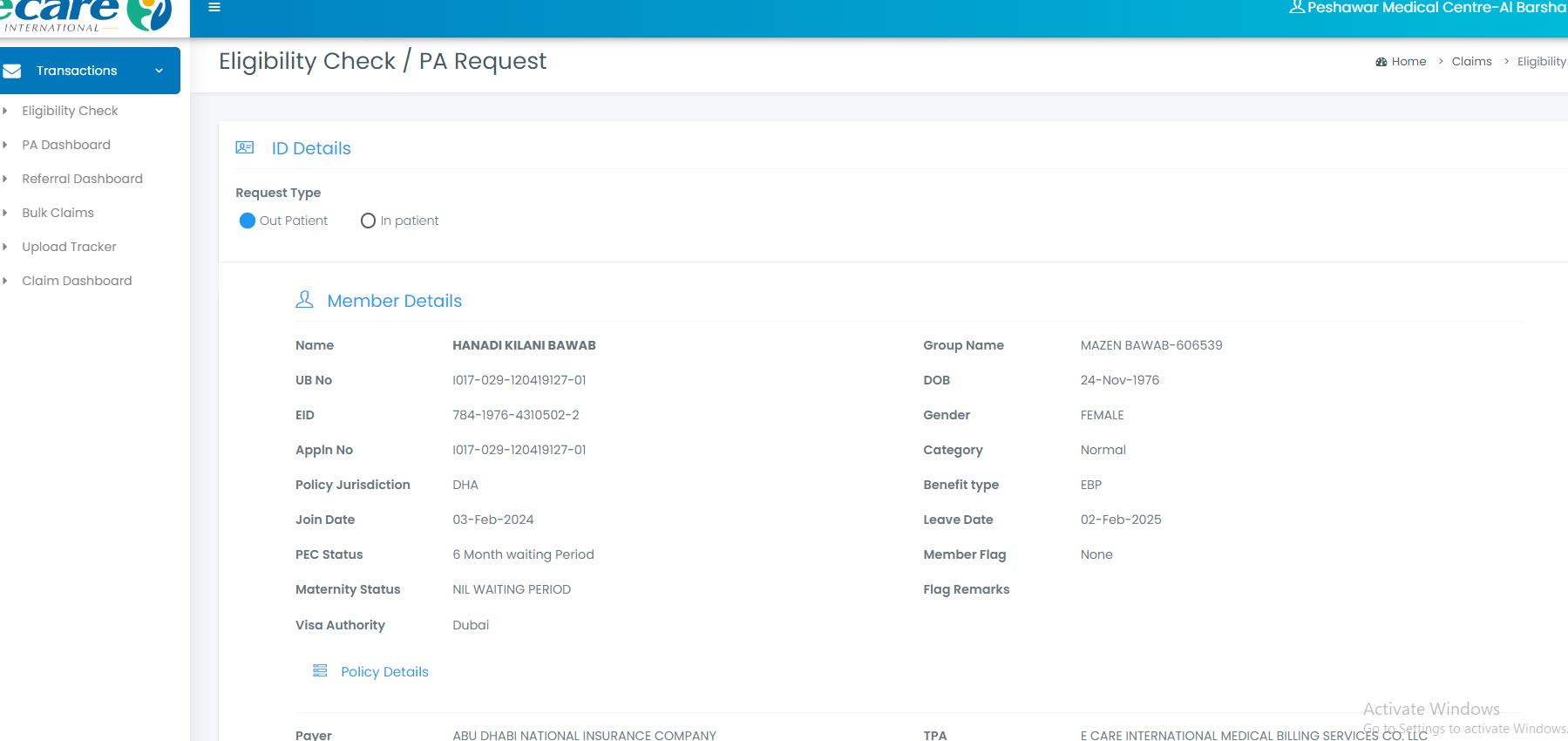The height and width of the screenshot is (741, 1568).
Task: Click the envelope icon beside Transactions
Action: click(12, 71)
